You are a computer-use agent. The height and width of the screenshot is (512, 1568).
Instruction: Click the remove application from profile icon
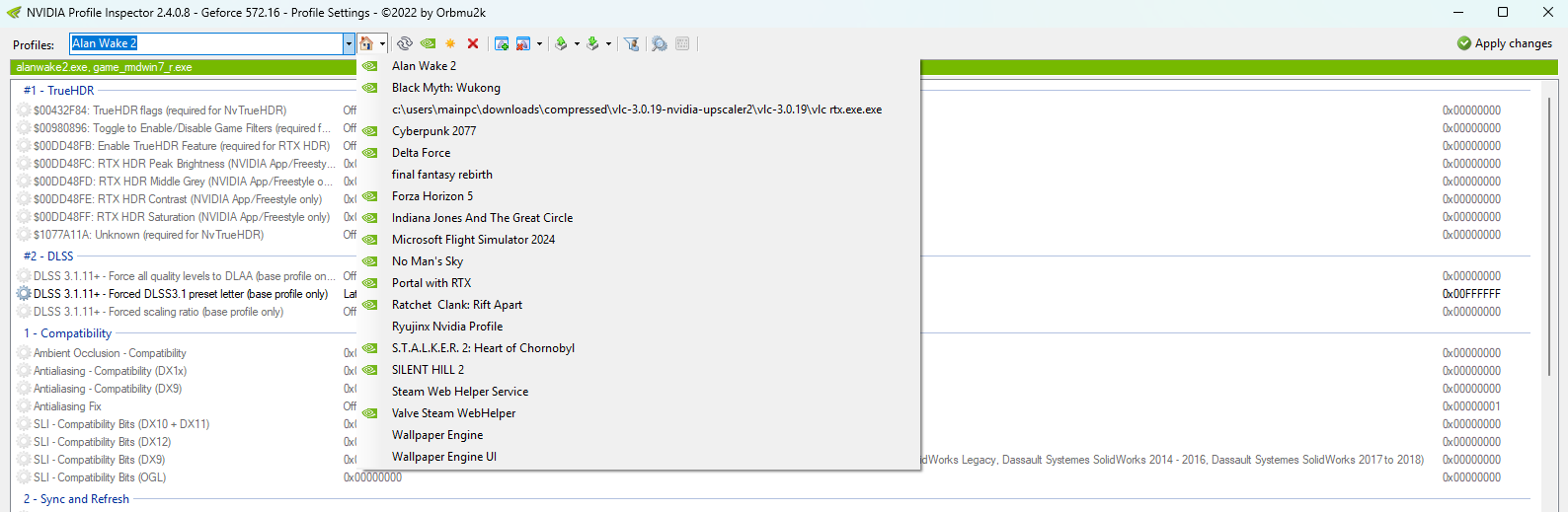tap(523, 43)
